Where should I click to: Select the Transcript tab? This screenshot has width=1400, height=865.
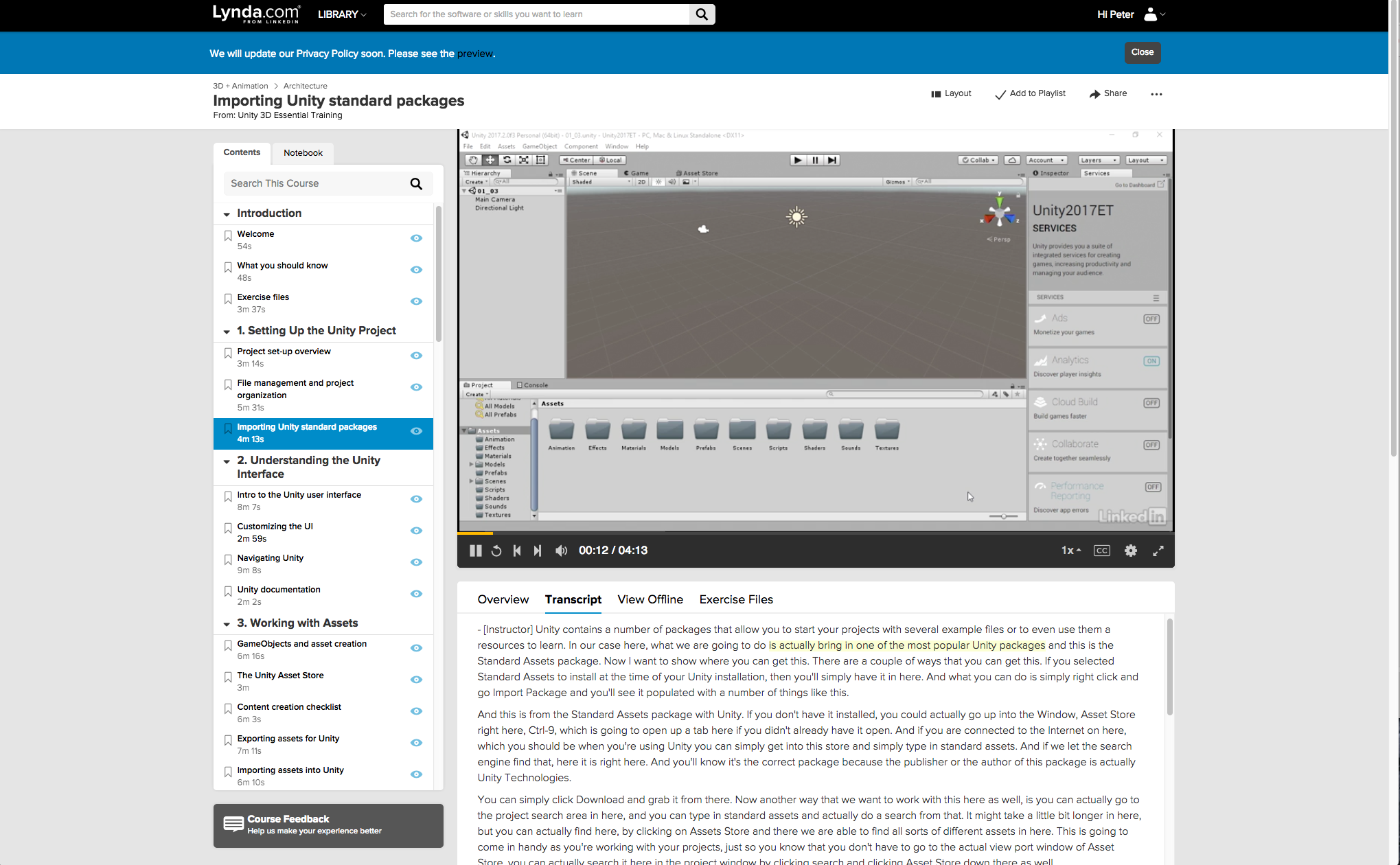coord(573,599)
